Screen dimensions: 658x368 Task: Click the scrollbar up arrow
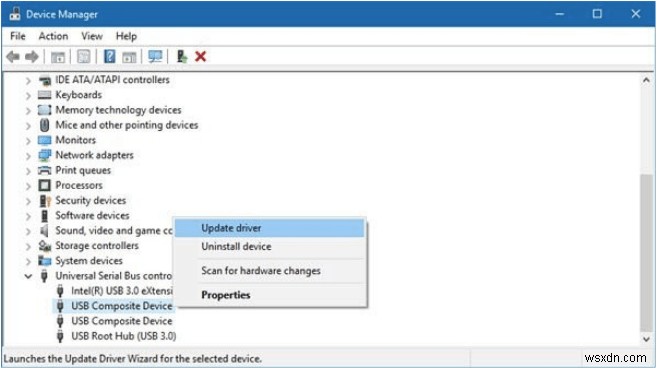click(646, 80)
